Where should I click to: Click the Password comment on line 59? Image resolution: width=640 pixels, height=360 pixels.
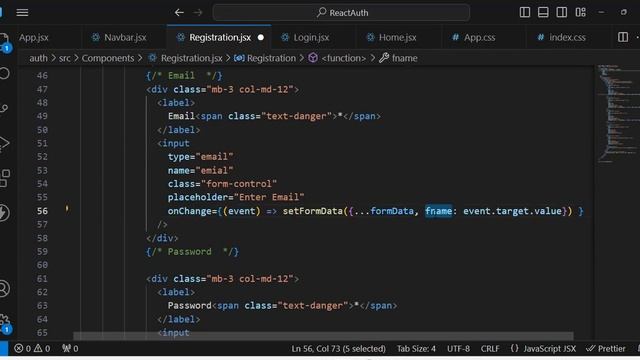click(192, 252)
